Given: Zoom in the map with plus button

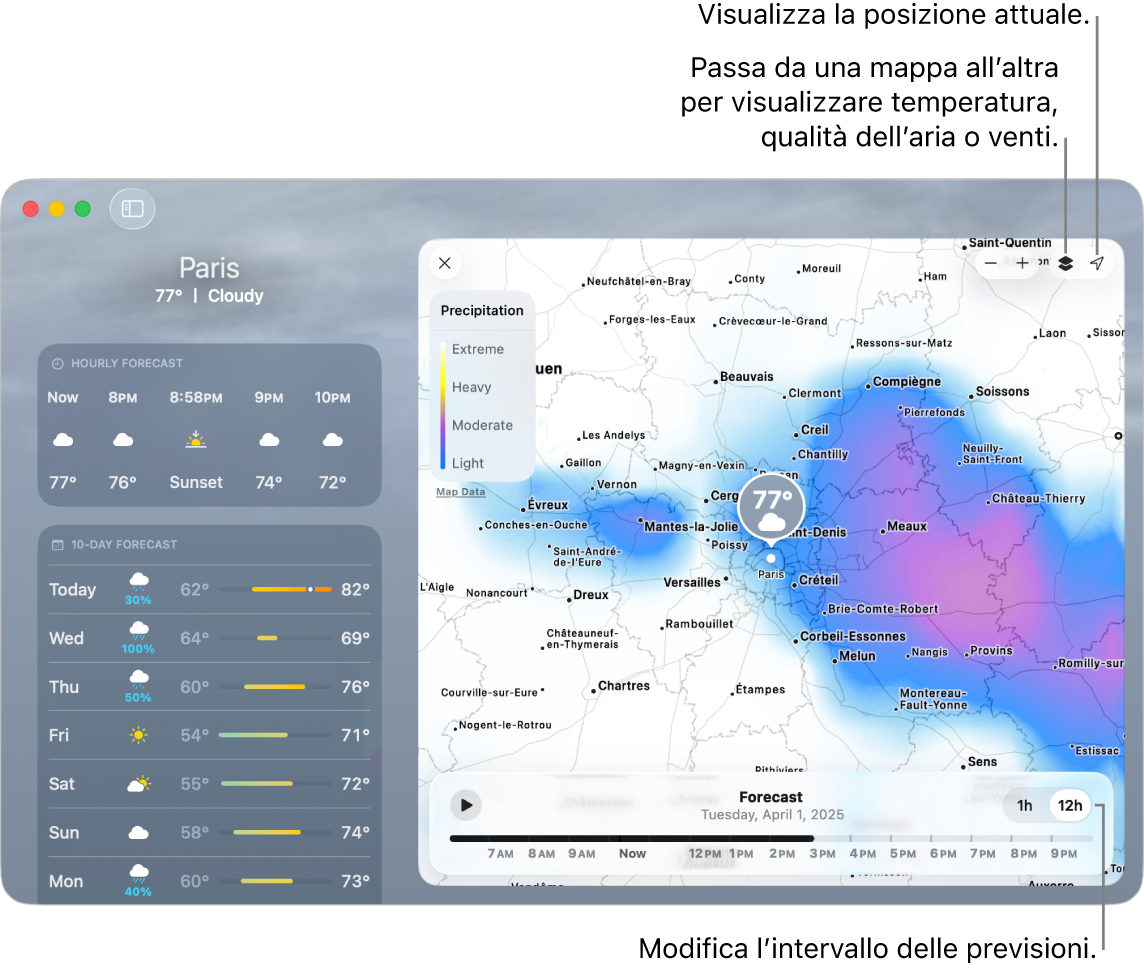Looking at the screenshot, I should (x=1022, y=264).
